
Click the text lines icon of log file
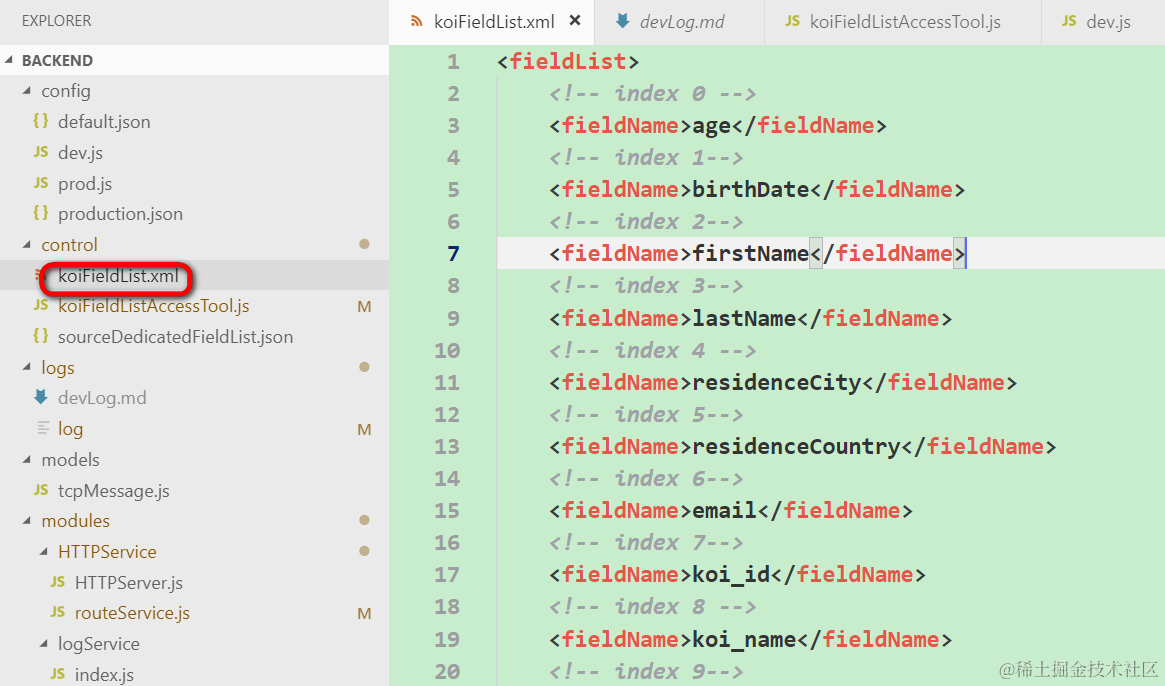[x=43, y=428]
